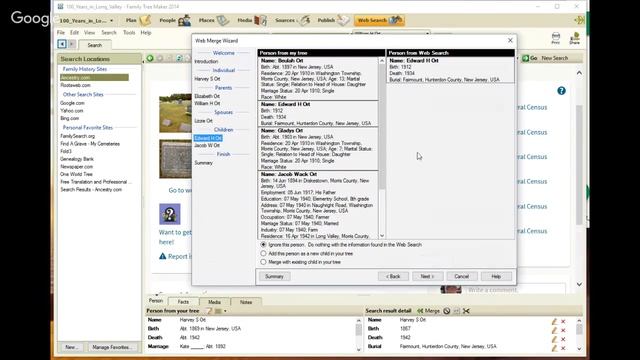Click the pencil icon in the Name row
This screenshot has height=360, width=640.
[x=554, y=321]
